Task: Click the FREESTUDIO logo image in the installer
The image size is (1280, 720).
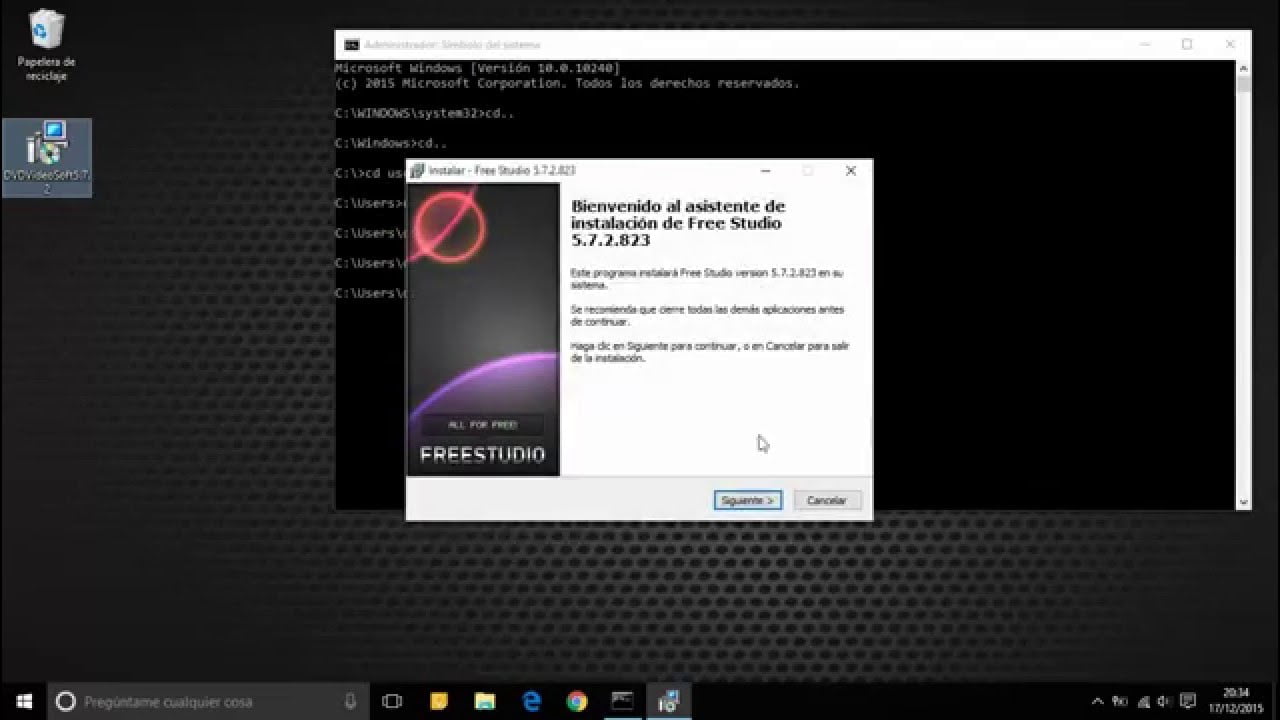Action: (x=483, y=329)
